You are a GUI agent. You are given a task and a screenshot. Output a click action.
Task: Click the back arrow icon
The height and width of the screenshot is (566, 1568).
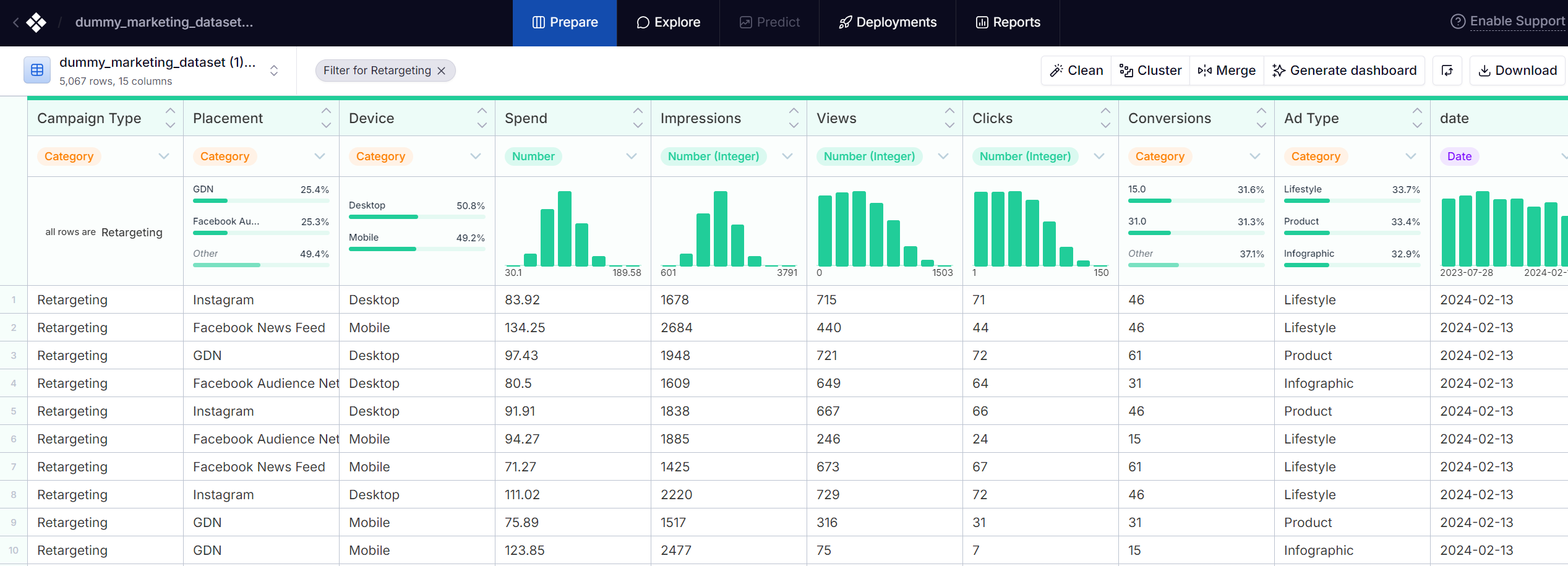click(16, 23)
